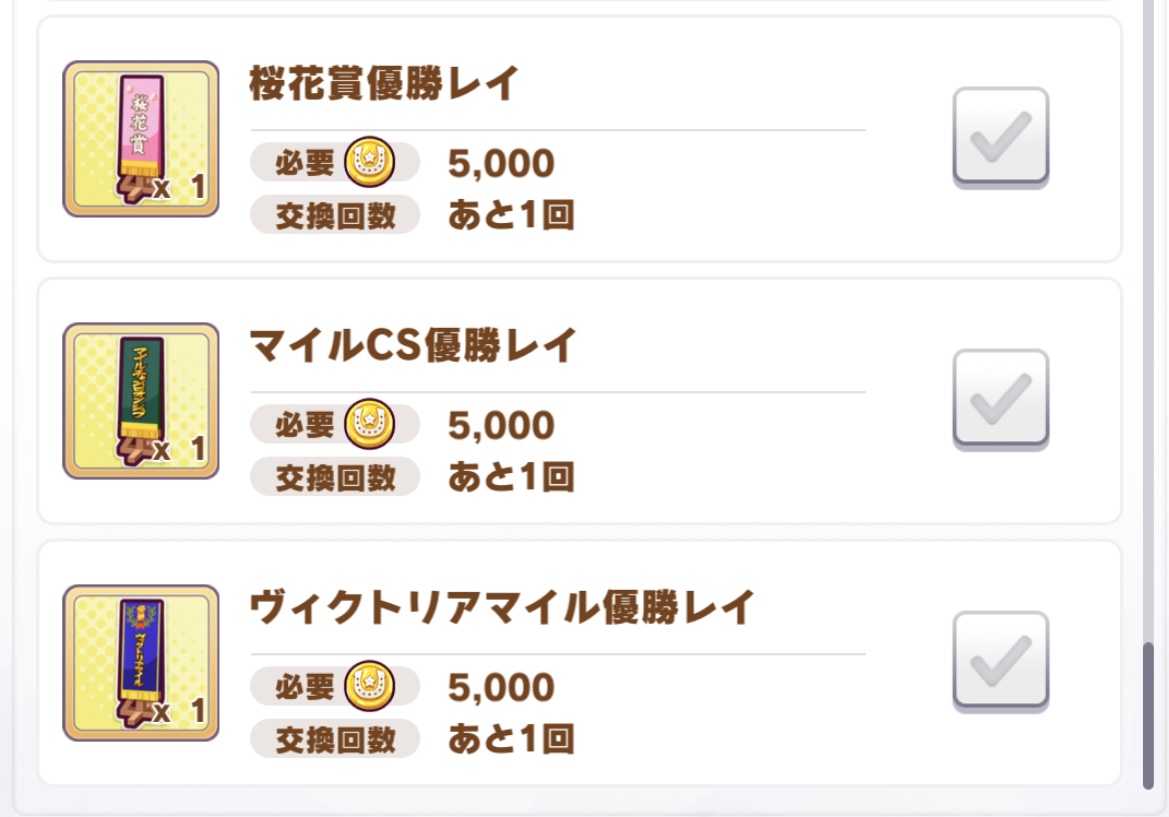Click the 必要 label for マイルCS優勝レイ
Screen dimensions: 1169x817
[x=305, y=425]
